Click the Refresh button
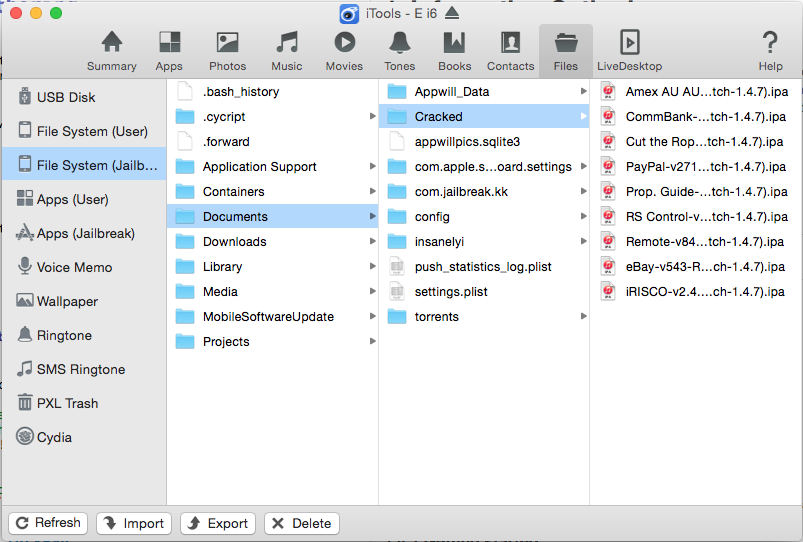803x542 pixels. (48, 523)
